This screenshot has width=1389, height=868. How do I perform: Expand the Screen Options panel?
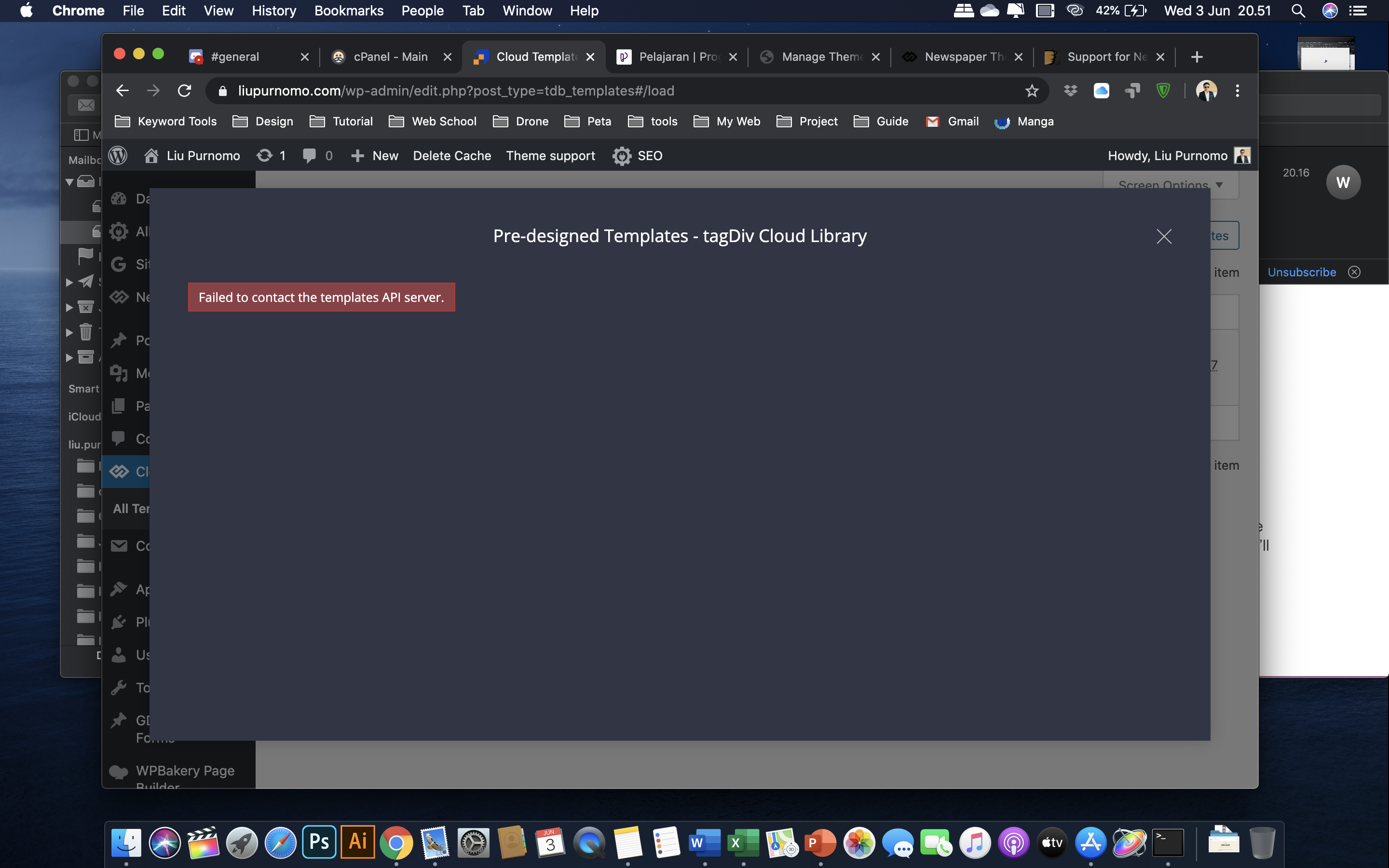tap(1171, 185)
